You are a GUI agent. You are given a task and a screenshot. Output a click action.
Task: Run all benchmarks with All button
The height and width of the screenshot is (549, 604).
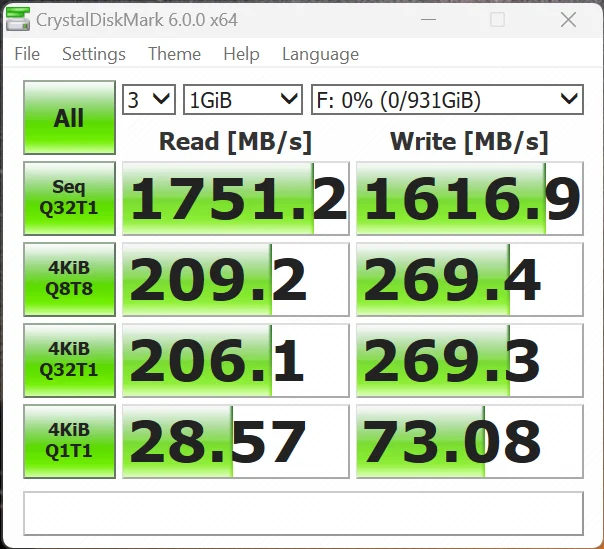point(69,118)
